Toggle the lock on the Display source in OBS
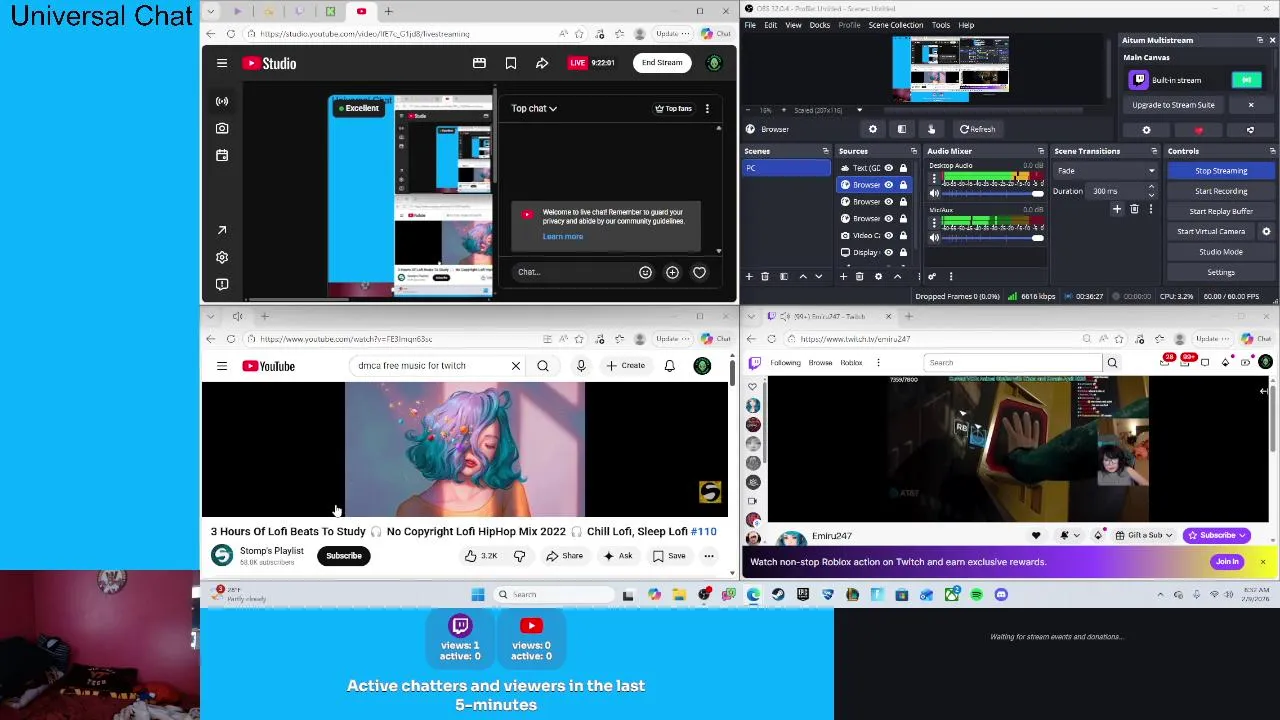The height and width of the screenshot is (720, 1280). pyautogui.click(x=903, y=252)
